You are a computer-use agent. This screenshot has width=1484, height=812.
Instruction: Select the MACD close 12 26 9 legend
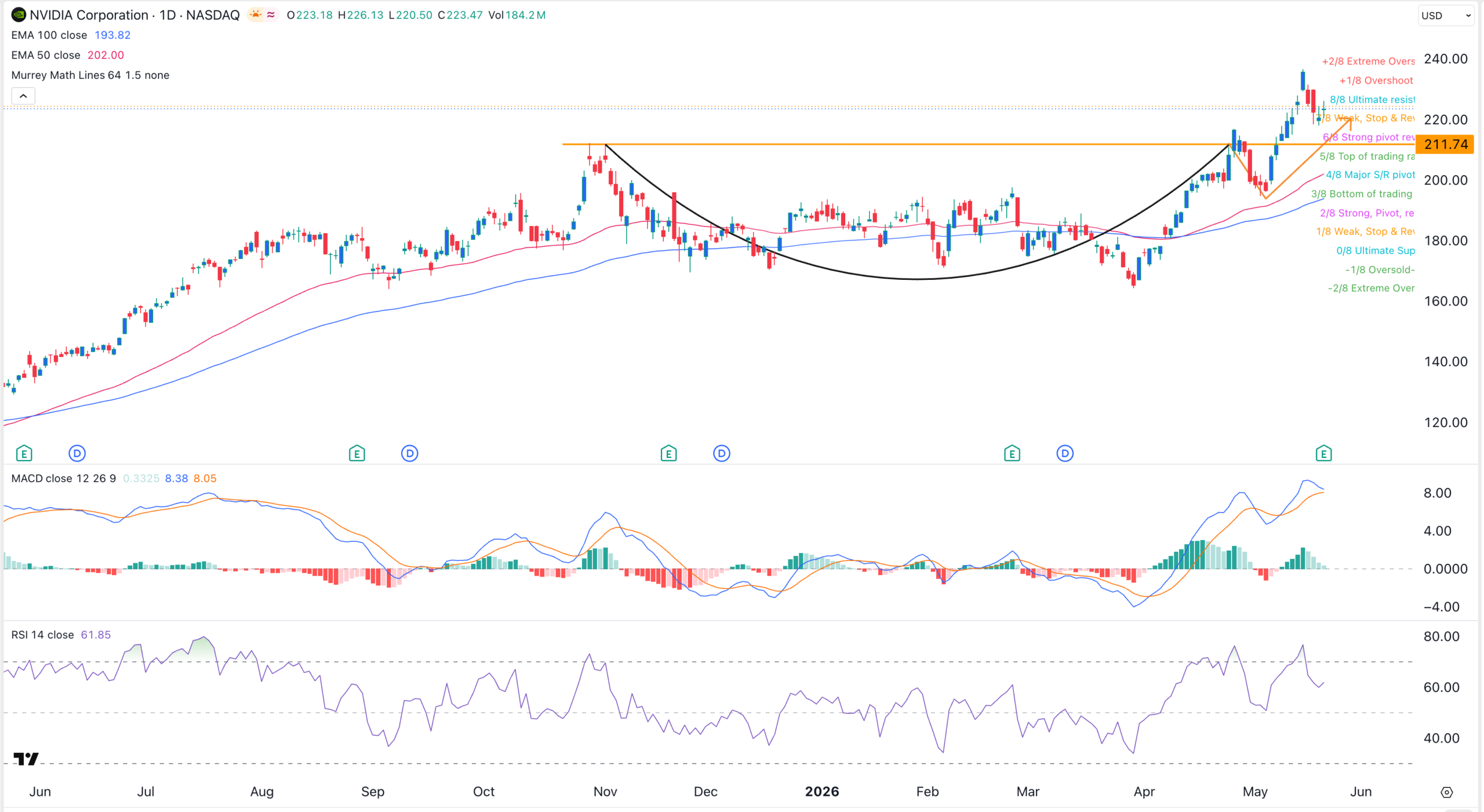pyautogui.click(x=64, y=478)
